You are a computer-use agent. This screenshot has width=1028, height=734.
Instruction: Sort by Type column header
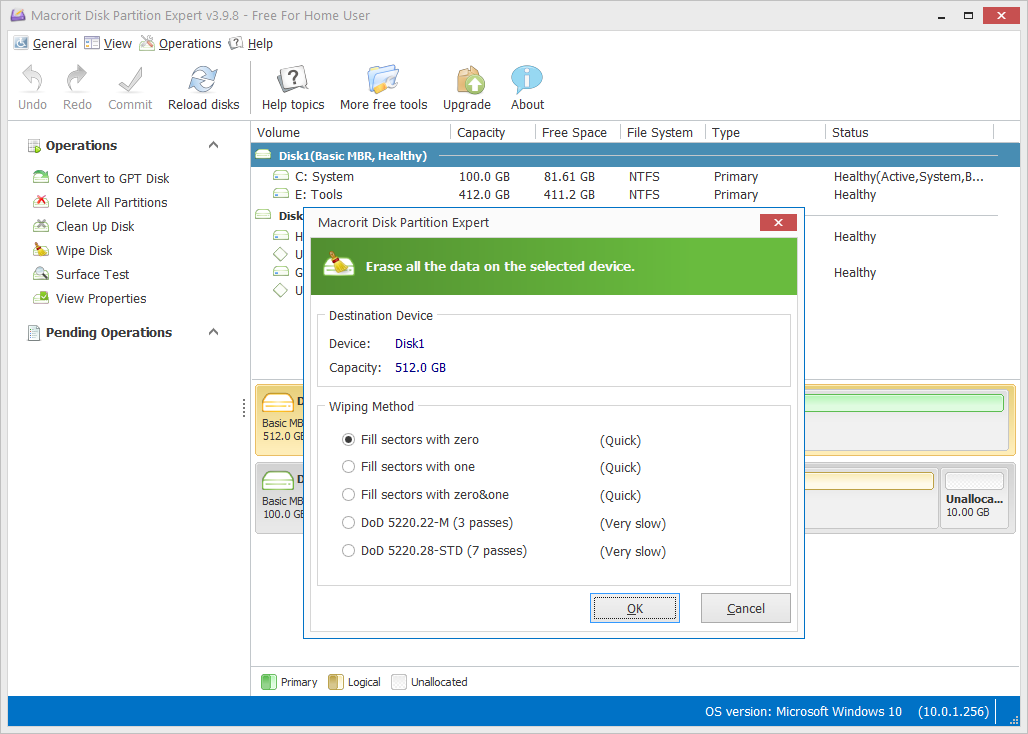click(765, 132)
